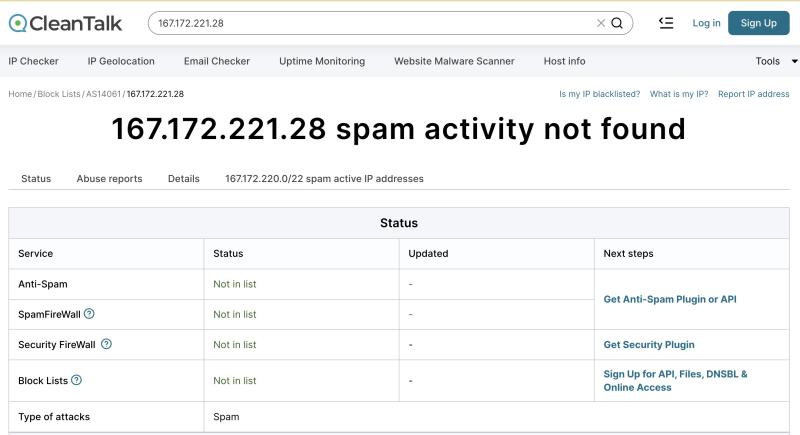Follow Home breadcrumb link
This screenshot has height=435, width=800.
20,94
